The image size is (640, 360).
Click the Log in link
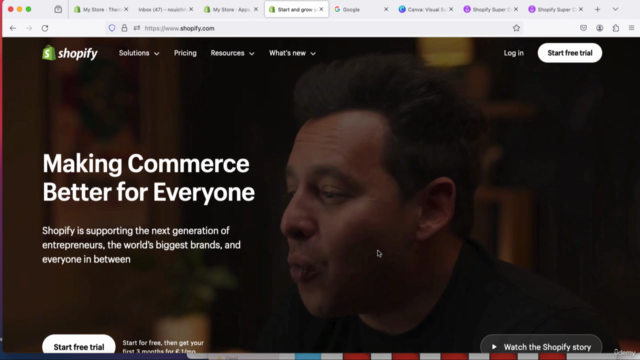513,53
